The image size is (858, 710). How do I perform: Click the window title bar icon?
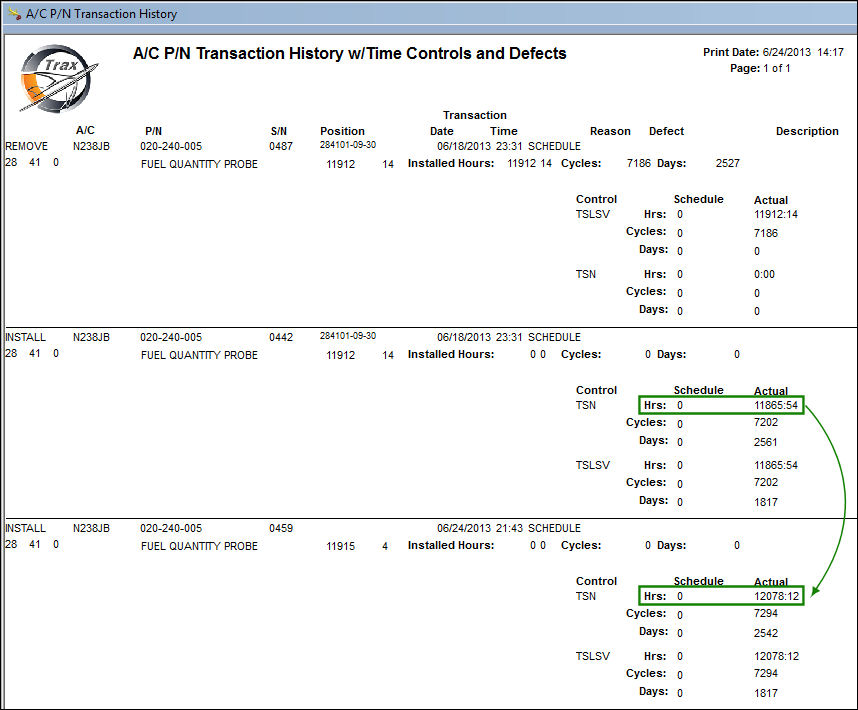point(15,13)
